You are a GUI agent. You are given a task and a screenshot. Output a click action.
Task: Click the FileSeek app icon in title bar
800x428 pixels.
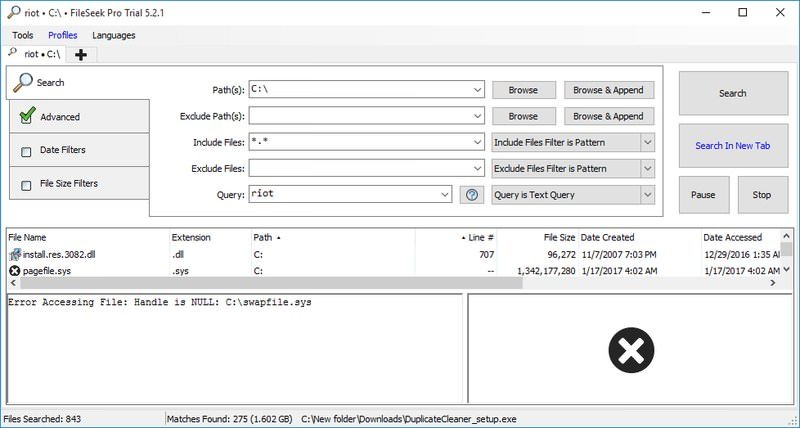(10, 13)
